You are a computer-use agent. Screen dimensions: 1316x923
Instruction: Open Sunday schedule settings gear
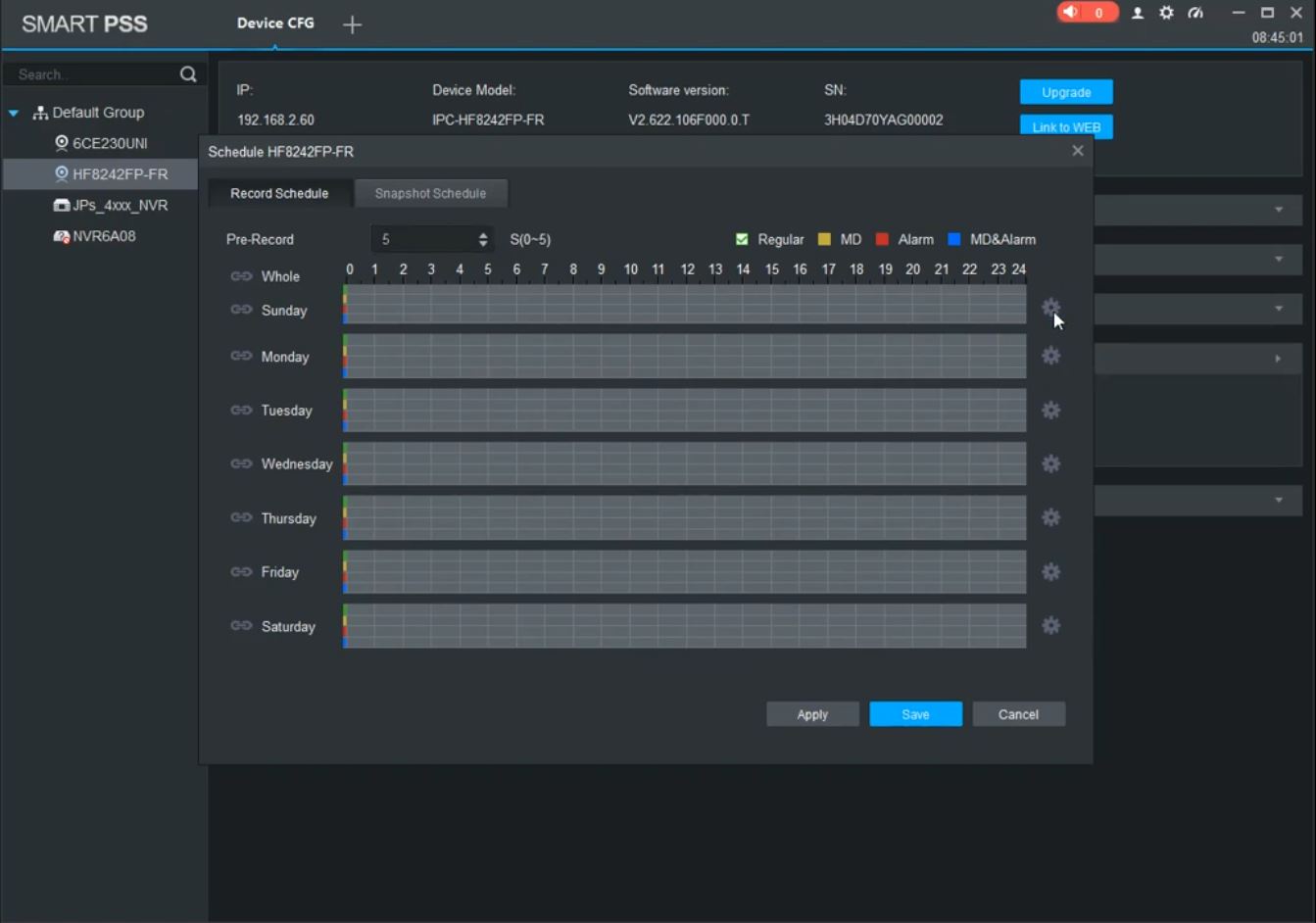1050,308
